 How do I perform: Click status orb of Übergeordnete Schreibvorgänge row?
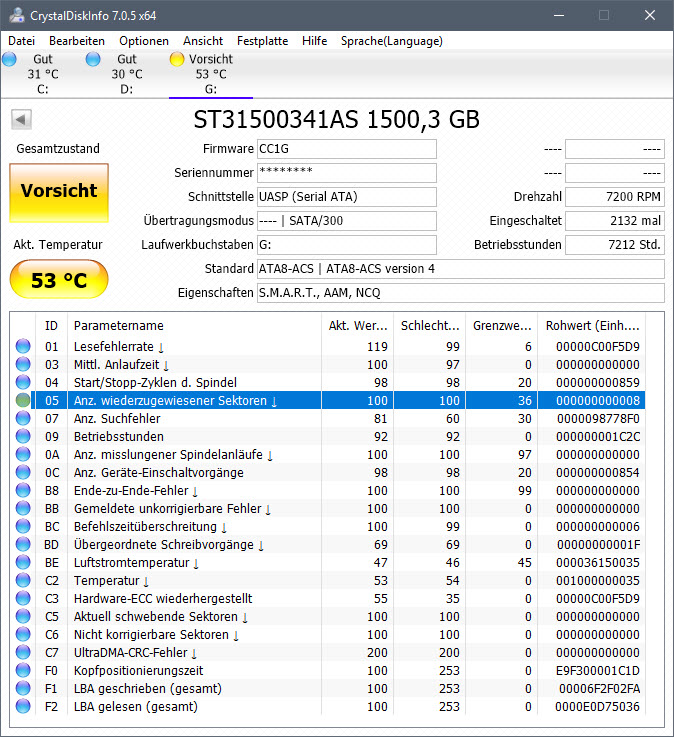coord(23,544)
